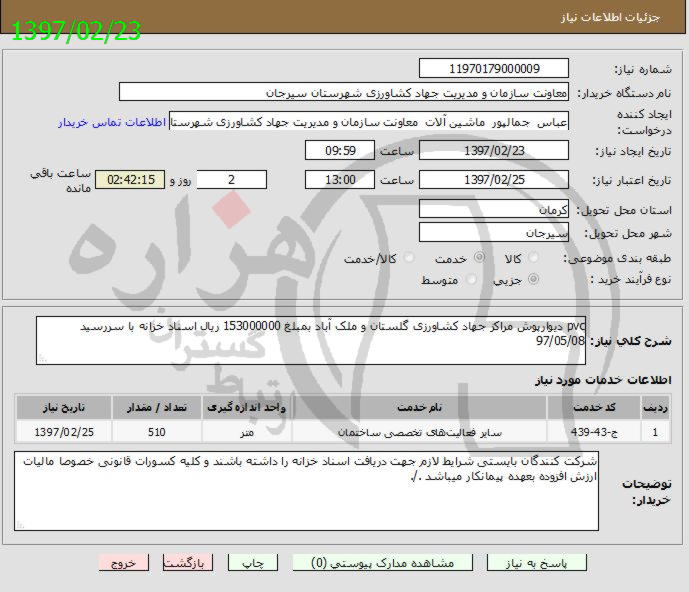Click the جزئیات اطلاعات نیاز header title

point(610,17)
